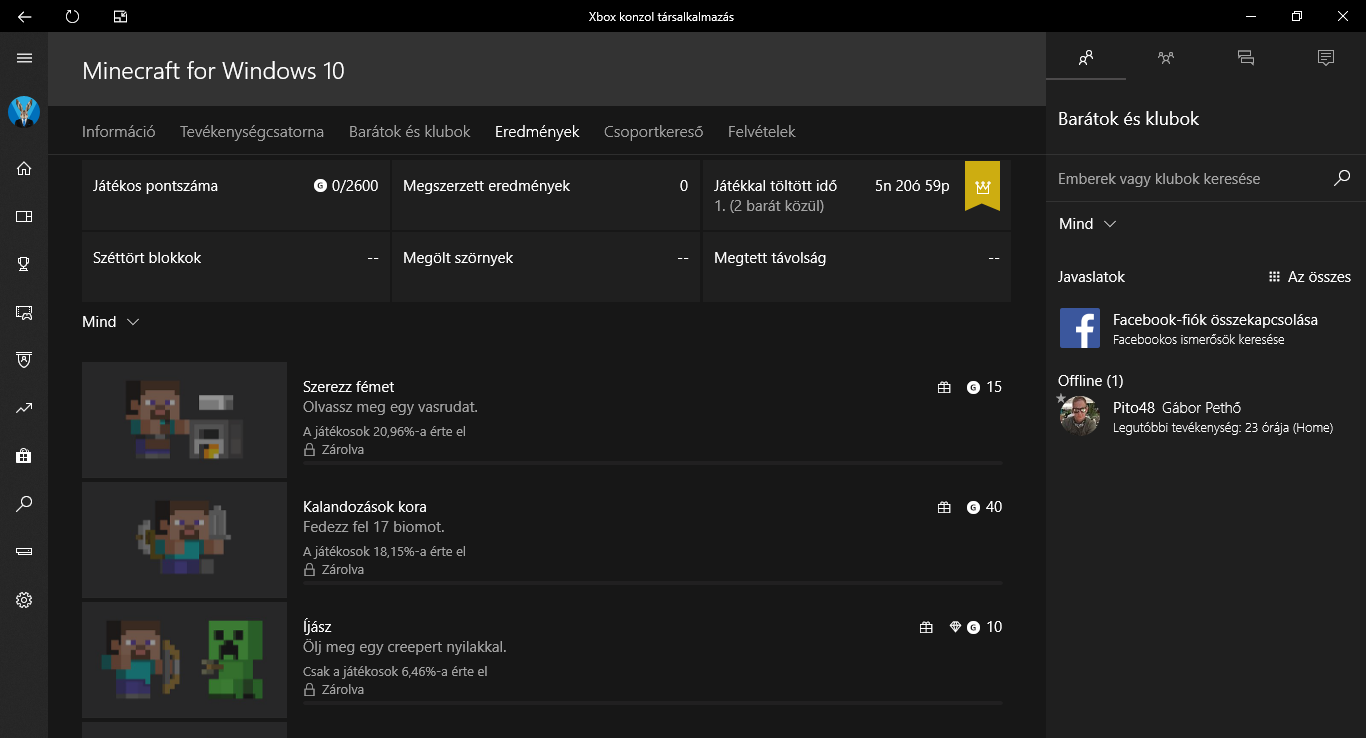Screen dimensions: 1366x738
Task: Click the Az összes suggestions link
Action: (x=1309, y=277)
